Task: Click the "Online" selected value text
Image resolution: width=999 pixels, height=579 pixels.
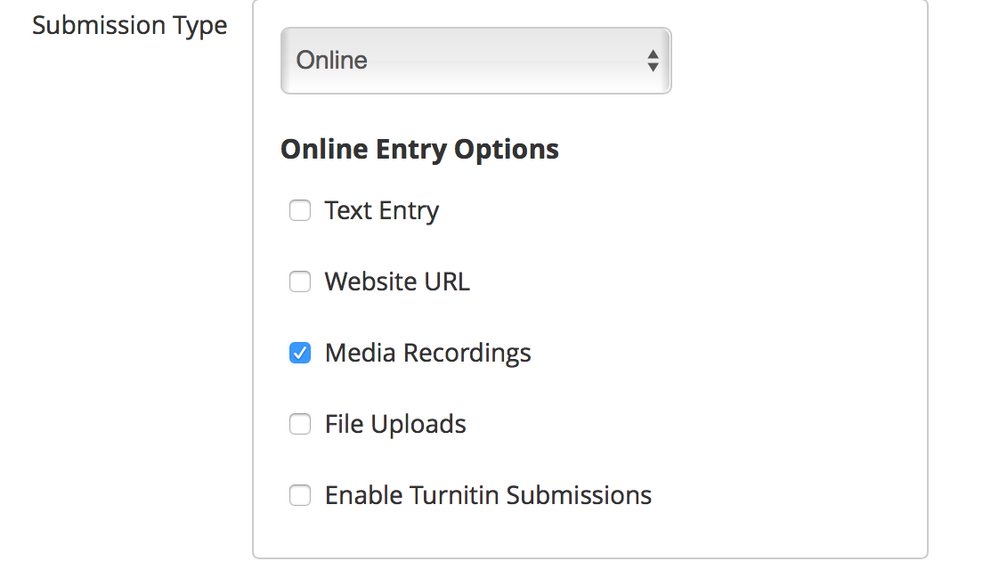Action: (332, 60)
